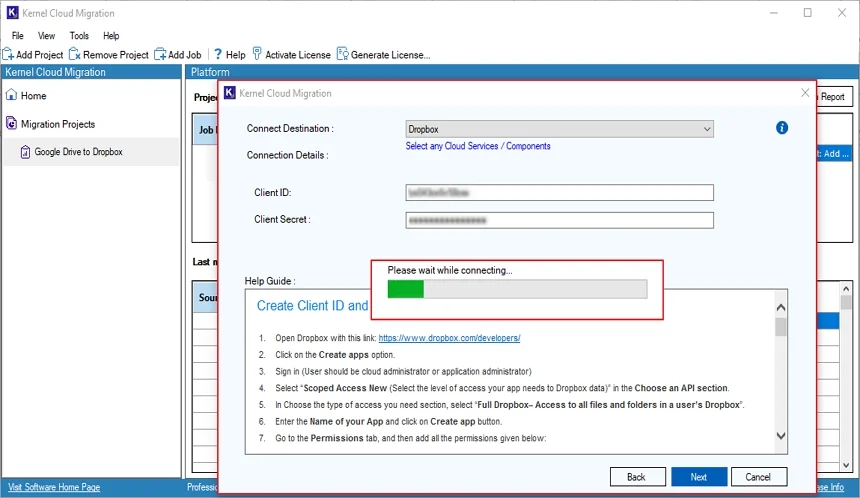The width and height of the screenshot is (860, 498).
Task: Click the Report button in main window
Action: pos(833,97)
